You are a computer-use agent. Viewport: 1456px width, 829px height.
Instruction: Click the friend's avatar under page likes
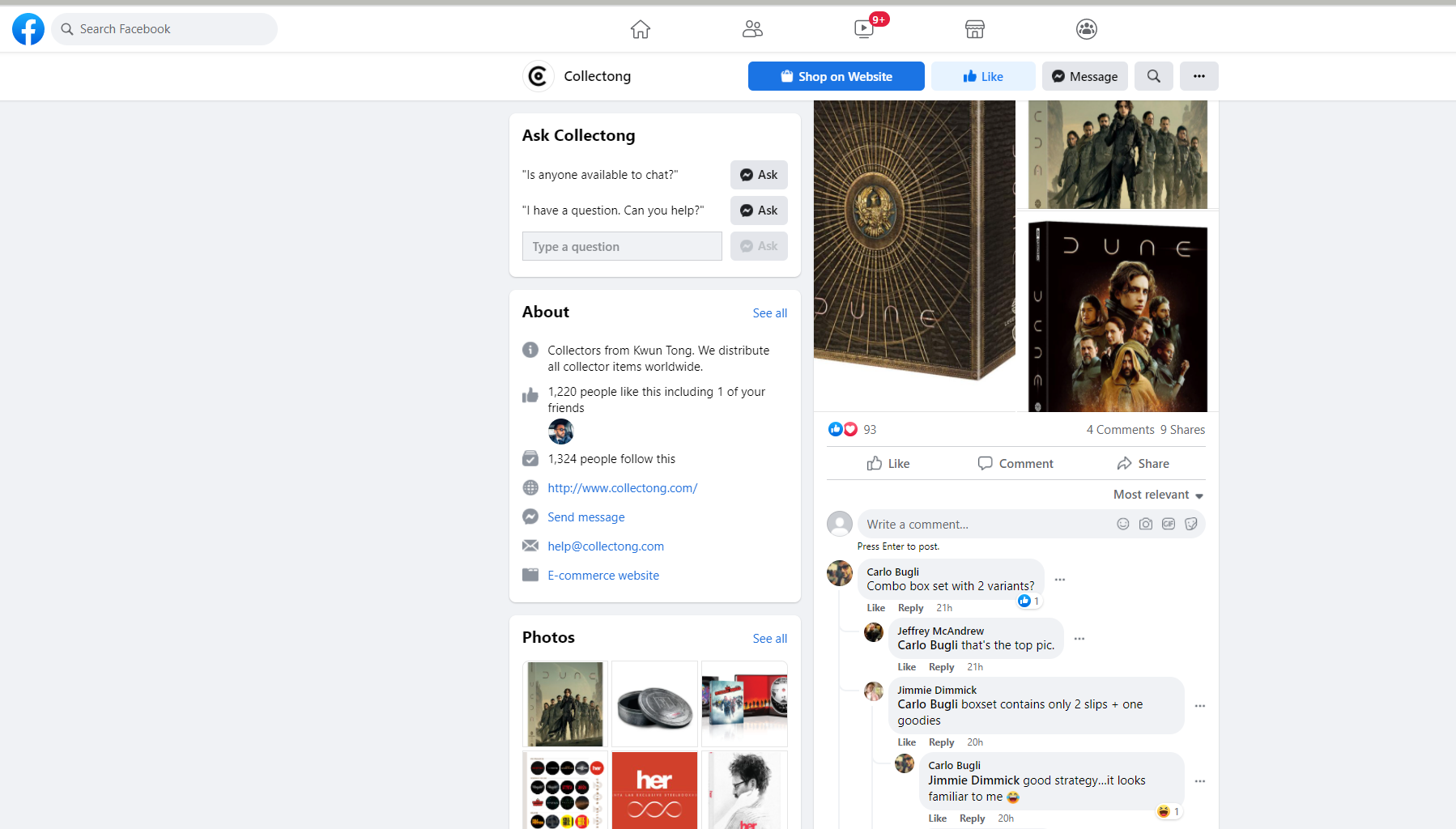pyautogui.click(x=561, y=432)
